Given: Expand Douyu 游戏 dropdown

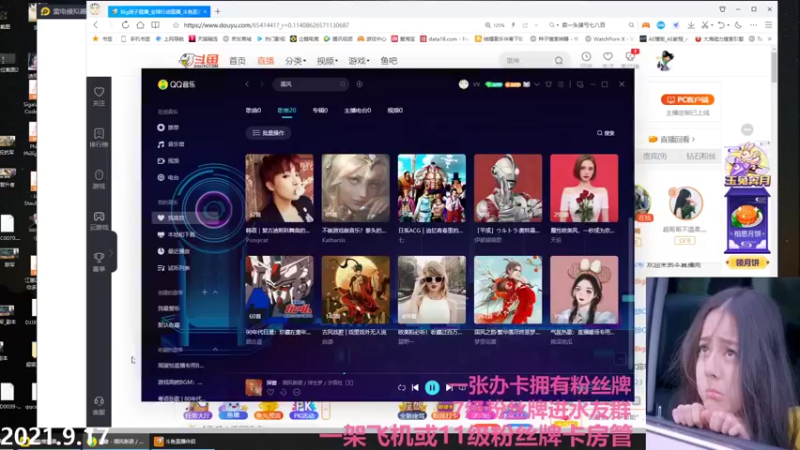Looking at the screenshot, I should click(359, 61).
